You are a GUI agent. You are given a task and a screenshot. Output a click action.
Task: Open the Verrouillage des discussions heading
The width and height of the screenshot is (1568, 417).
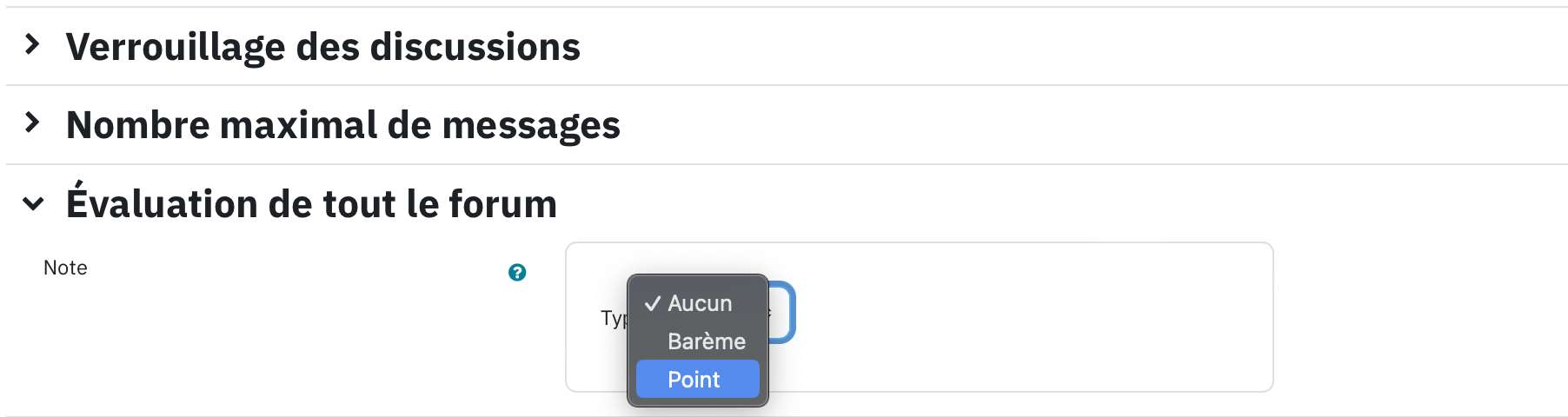click(x=323, y=47)
